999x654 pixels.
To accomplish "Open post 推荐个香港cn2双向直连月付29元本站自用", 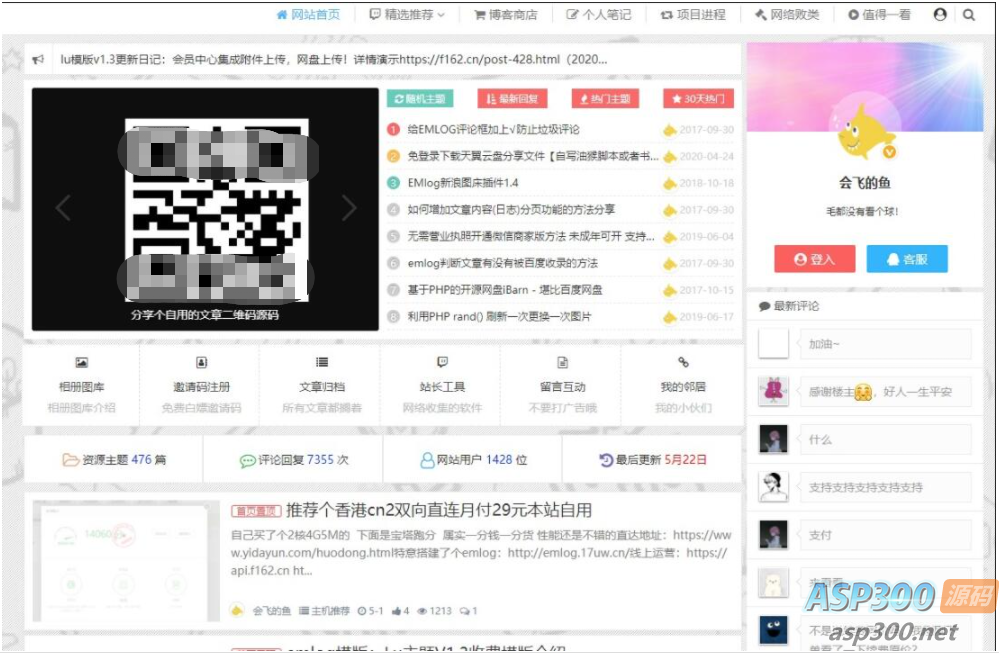I will [439, 510].
